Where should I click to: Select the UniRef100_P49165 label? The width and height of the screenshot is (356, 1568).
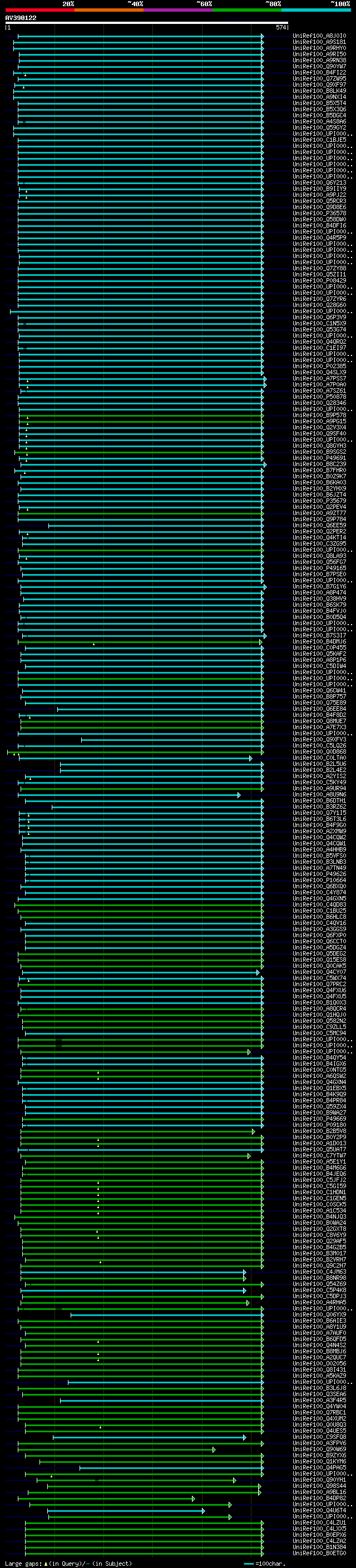click(319, 568)
